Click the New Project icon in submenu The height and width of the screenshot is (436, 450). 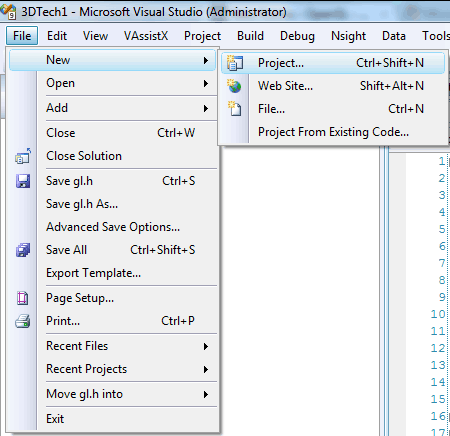point(235,63)
